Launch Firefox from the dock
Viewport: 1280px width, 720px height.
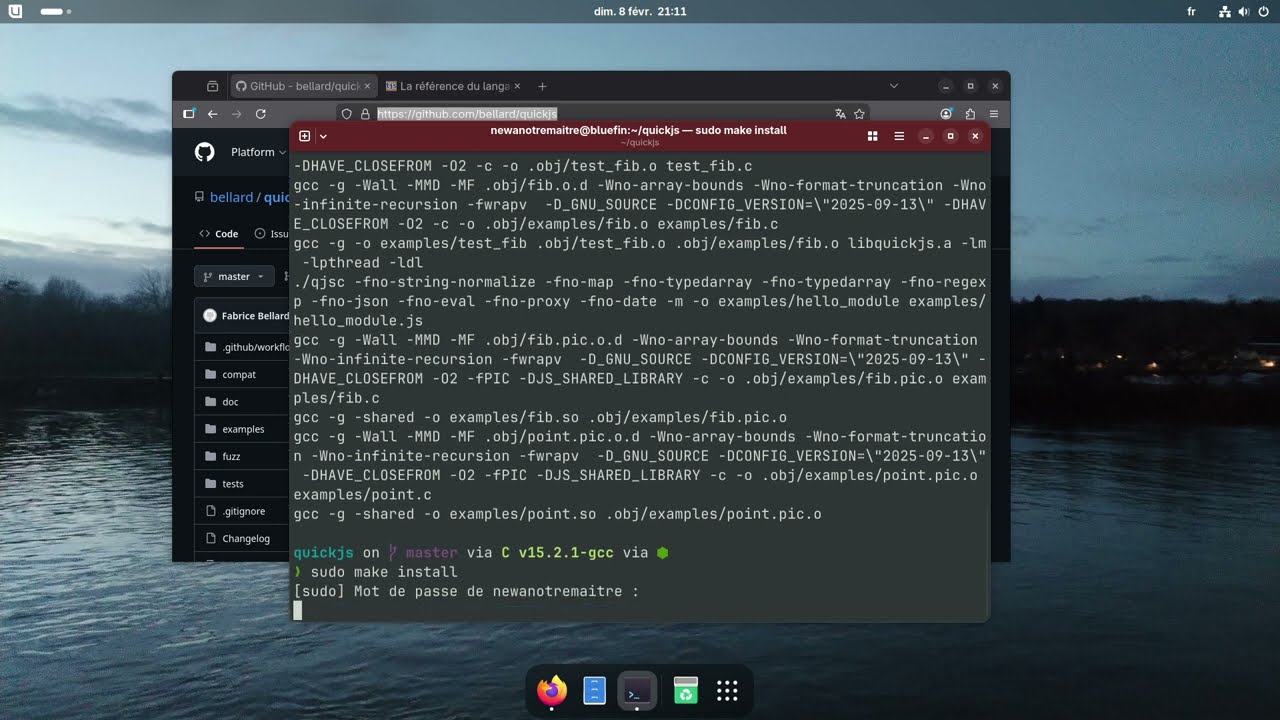tap(552, 690)
